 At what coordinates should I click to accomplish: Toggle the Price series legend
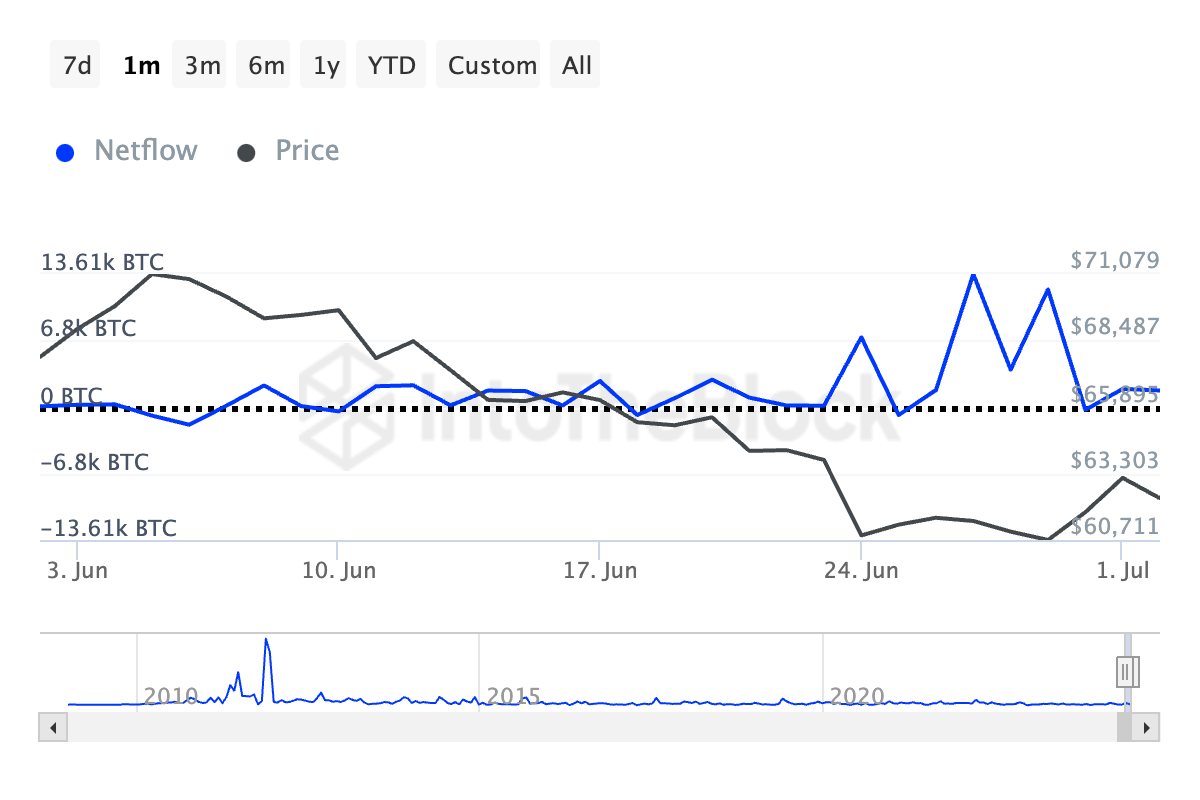point(307,151)
